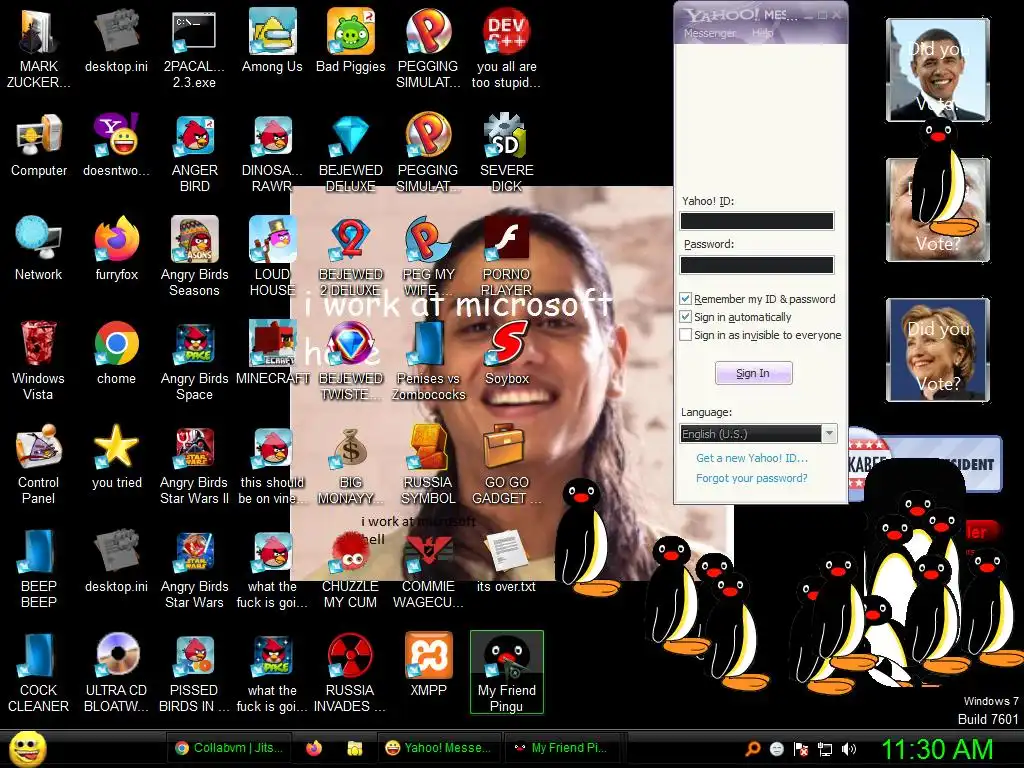Open the 'you tried' star icon

point(116,447)
